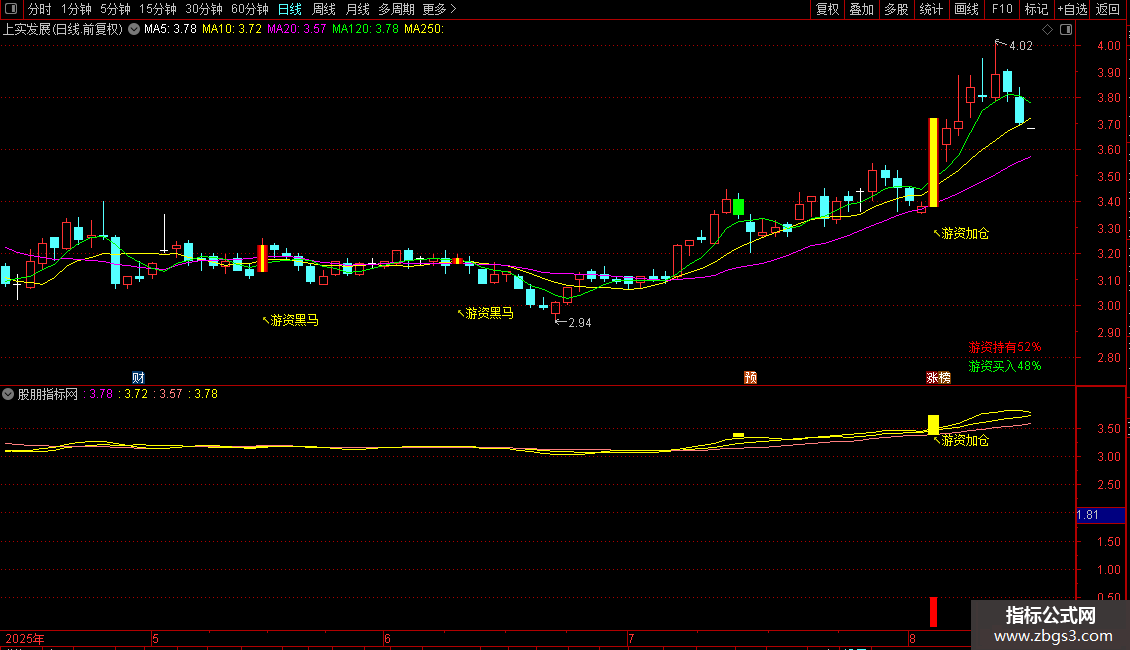Click the MA10: 3.72 label

232,29
